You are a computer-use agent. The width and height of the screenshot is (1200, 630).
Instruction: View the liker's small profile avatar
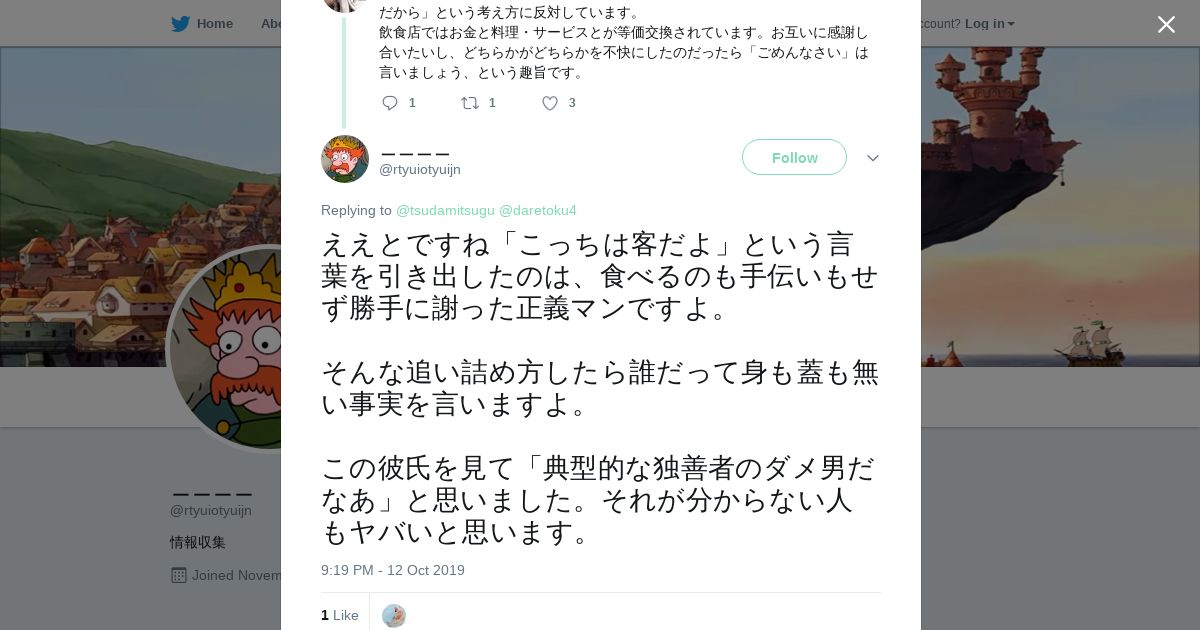[394, 615]
